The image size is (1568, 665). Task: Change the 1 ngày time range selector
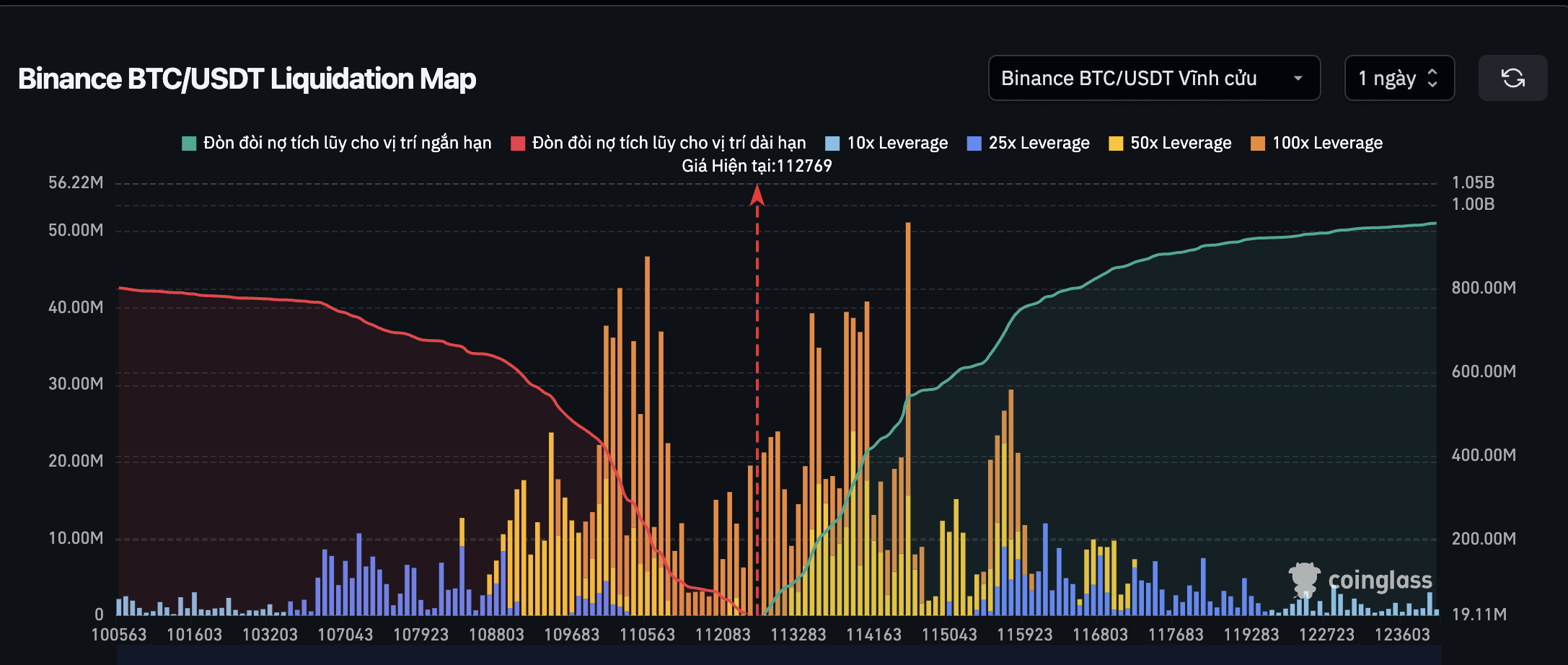[1399, 78]
